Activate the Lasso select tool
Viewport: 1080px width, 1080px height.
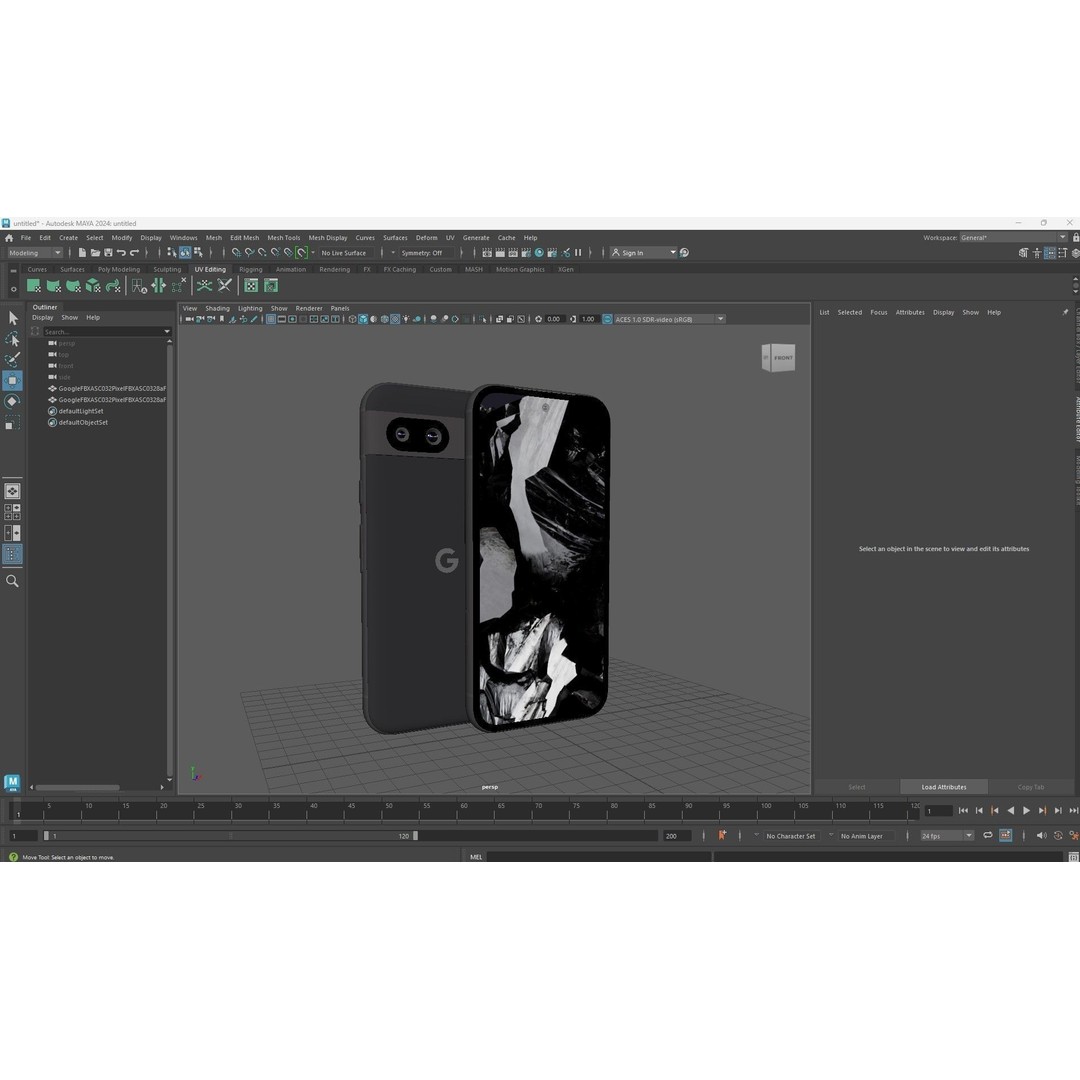coord(12,339)
